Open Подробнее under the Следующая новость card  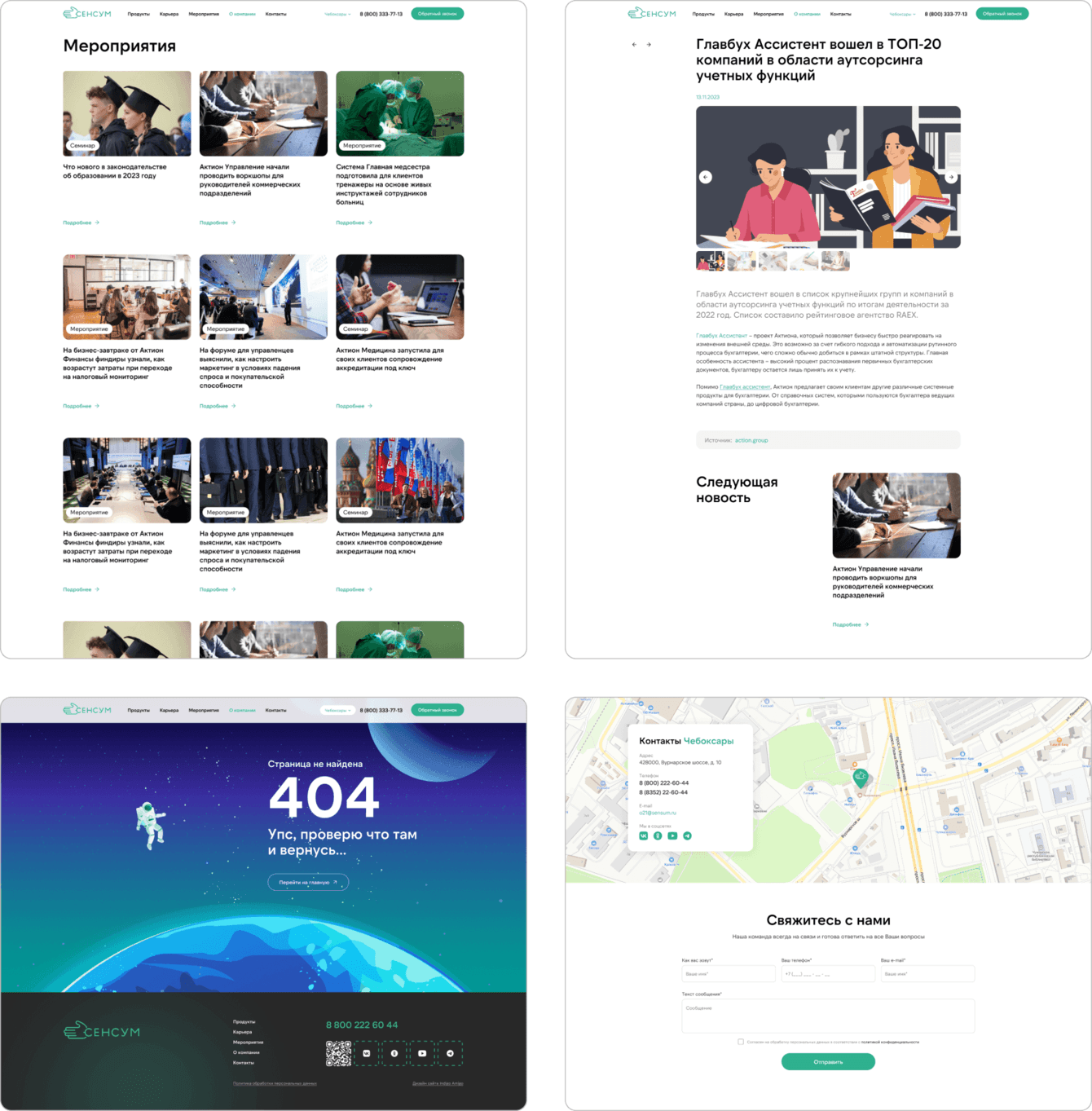pyautogui.click(x=850, y=624)
